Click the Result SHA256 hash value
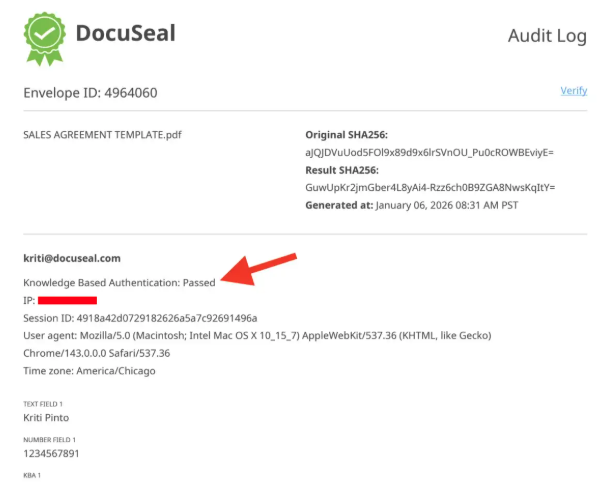This screenshot has width=607, height=485. [x=430, y=188]
